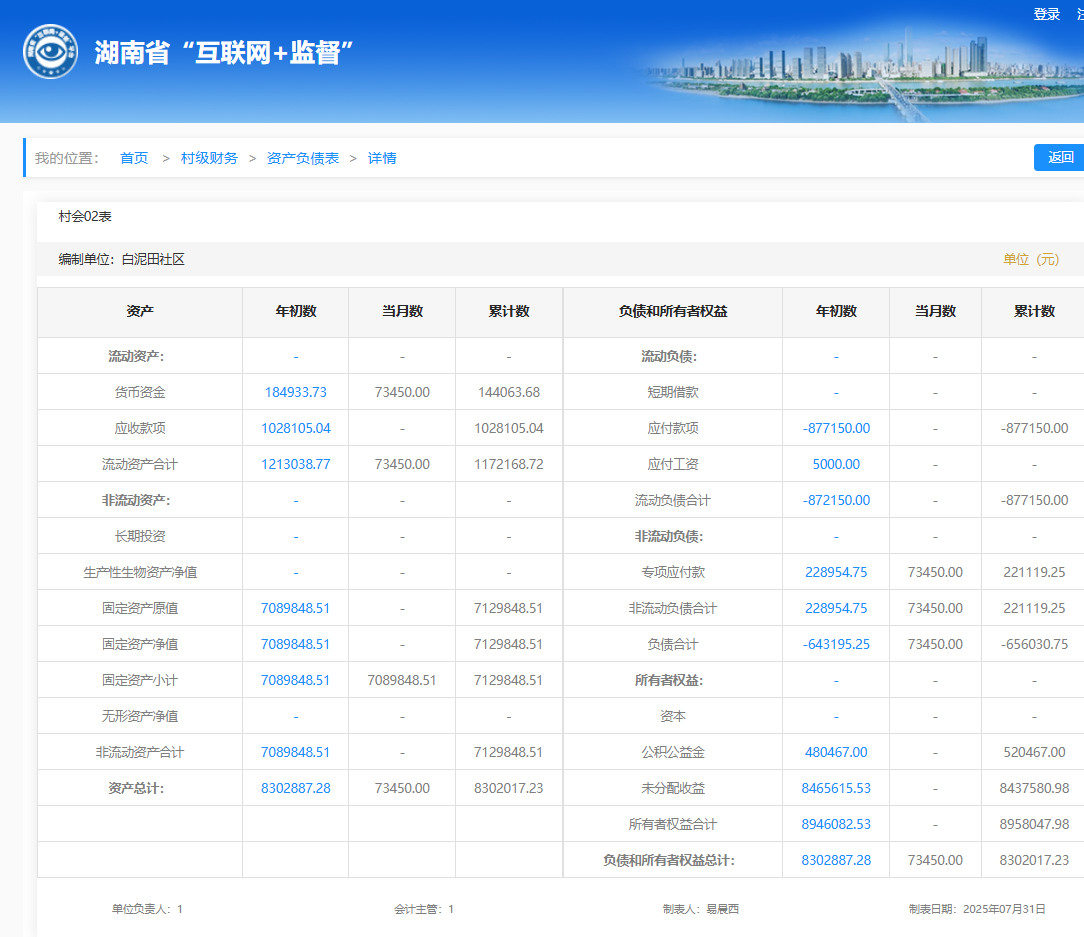Viewport: 1084px width, 937px height.
Task: Click 应收款项 opening value 1028105.04
Action: [295, 428]
